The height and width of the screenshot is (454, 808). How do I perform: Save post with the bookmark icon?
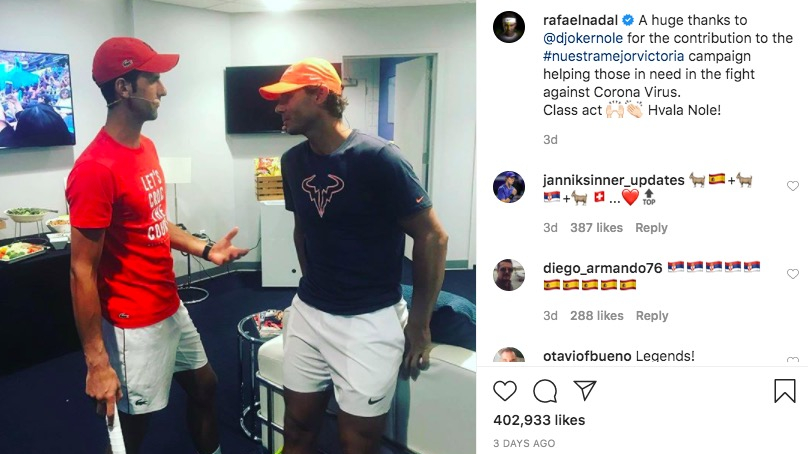[x=785, y=391]
